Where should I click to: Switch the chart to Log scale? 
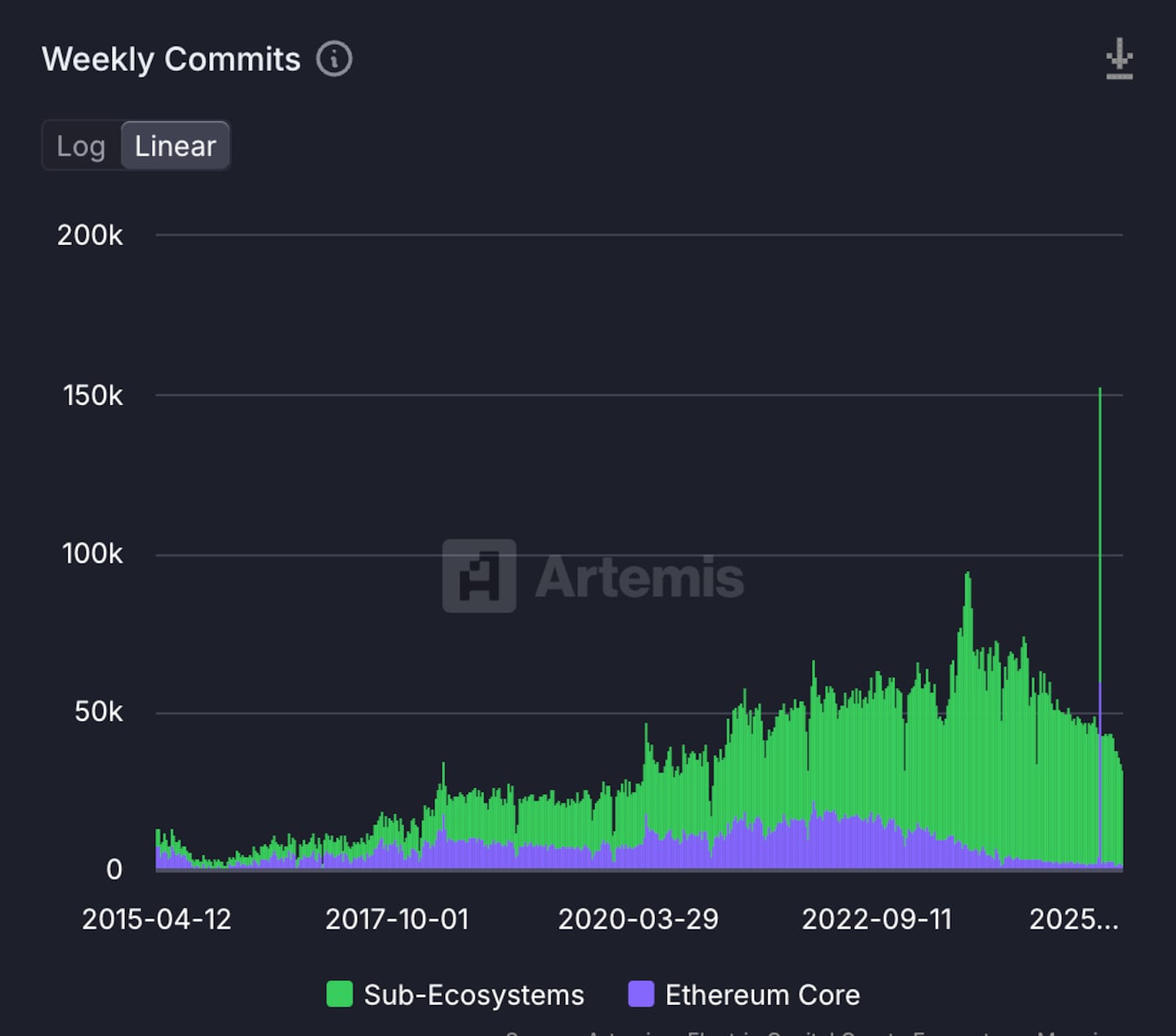point(81,146)
